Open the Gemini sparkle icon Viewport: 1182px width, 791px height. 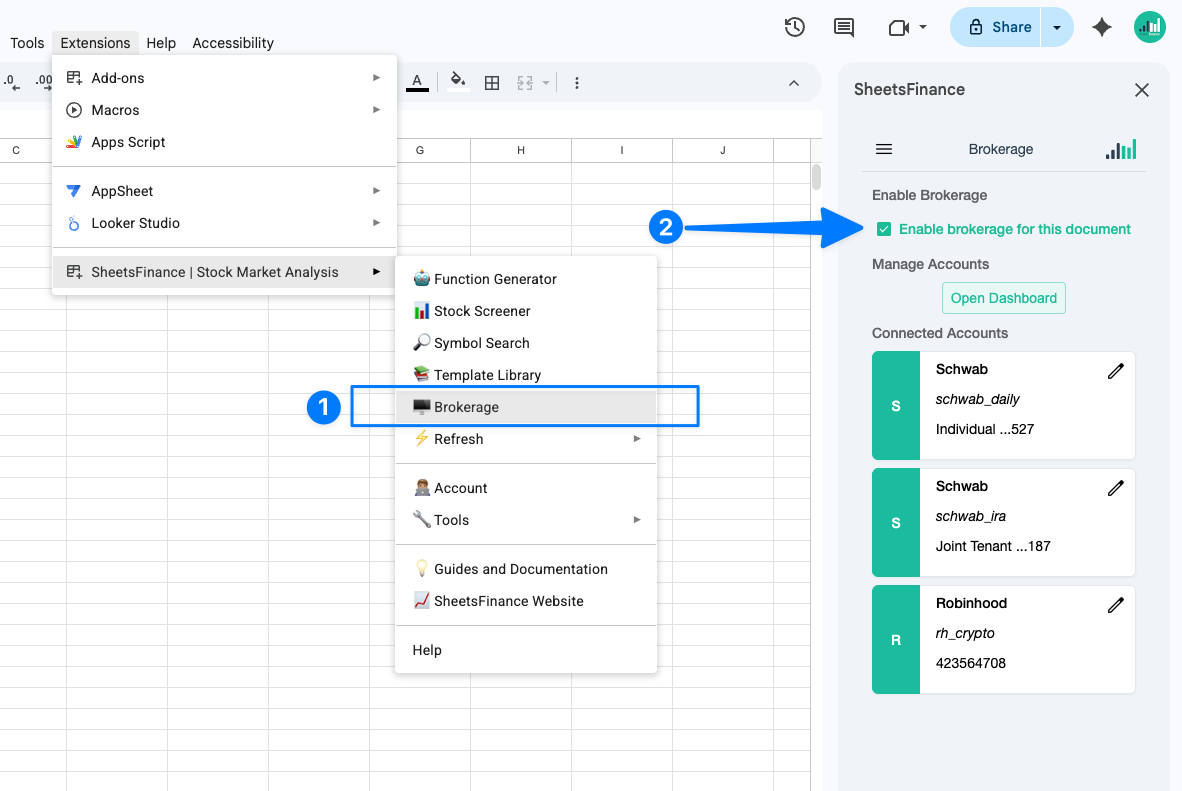coord(1101,27)
